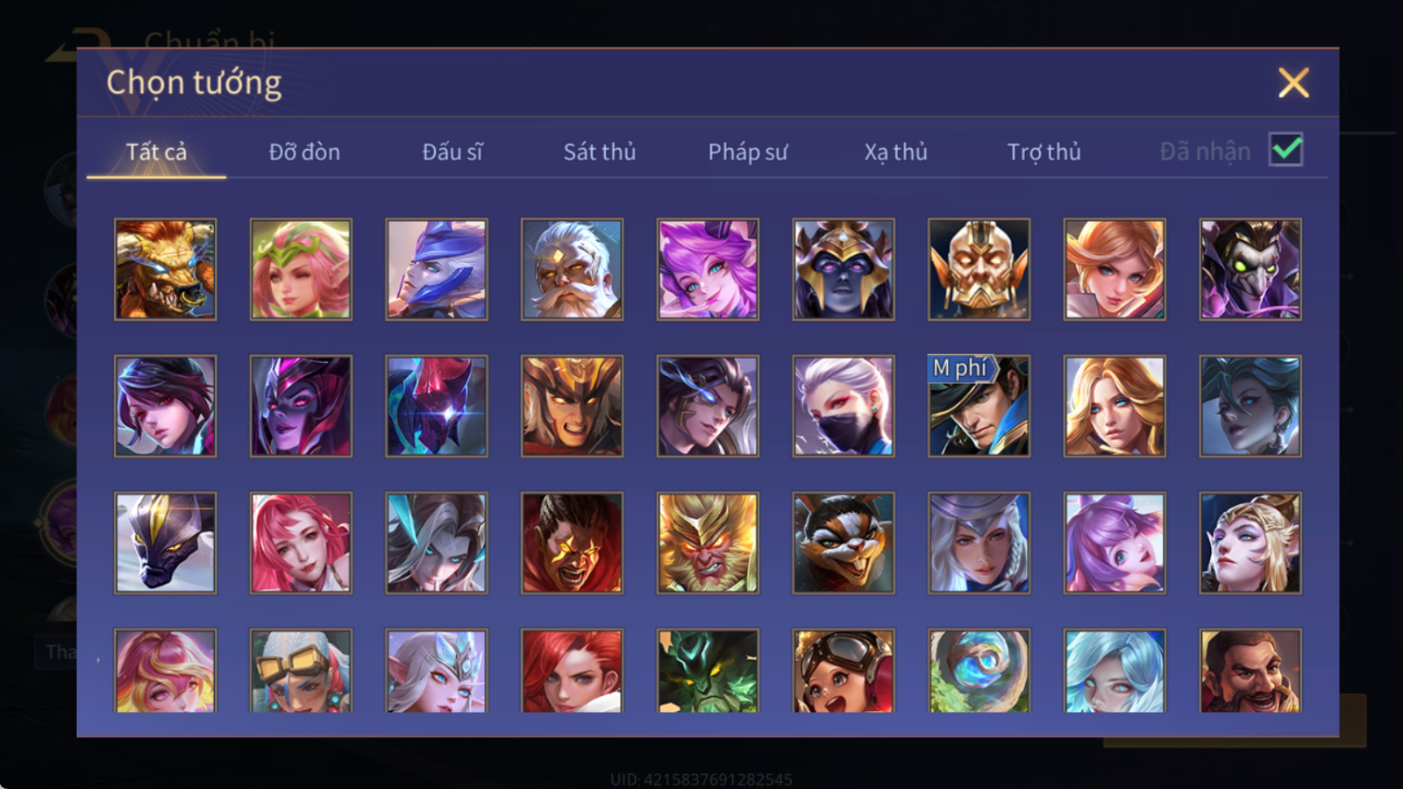Filter heroes by Pháp sư tab
The height and width of the screenshot is (789, 1403).
tap(748, 152)
